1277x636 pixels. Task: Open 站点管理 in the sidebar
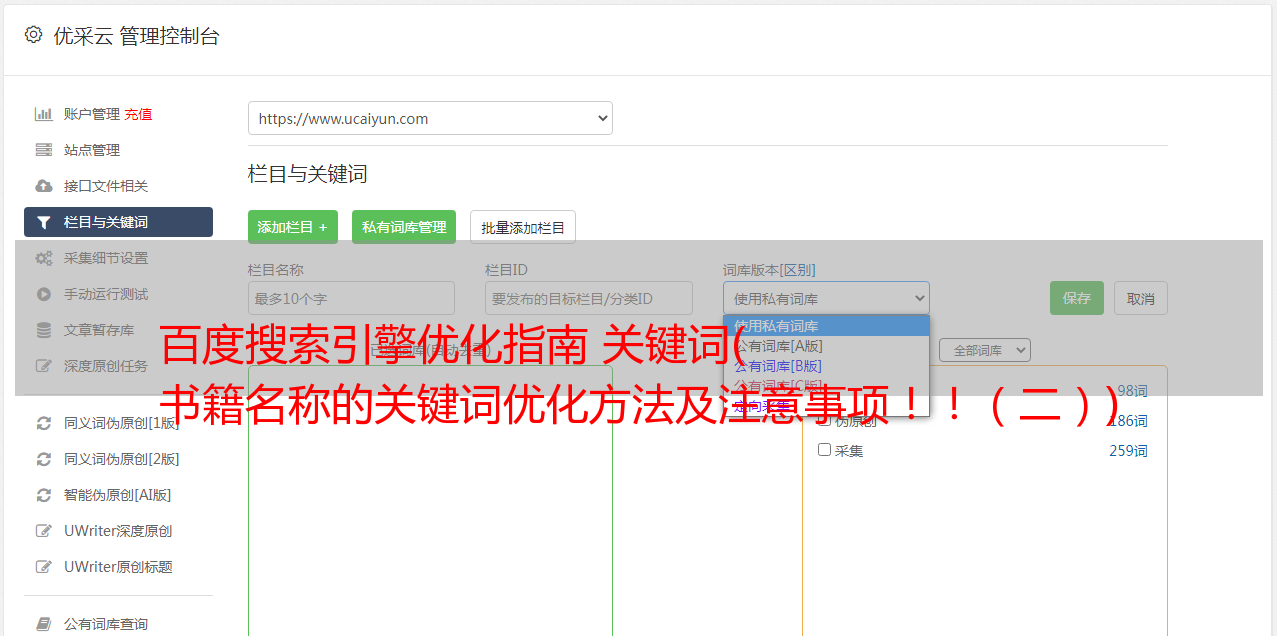pos(92,150)
